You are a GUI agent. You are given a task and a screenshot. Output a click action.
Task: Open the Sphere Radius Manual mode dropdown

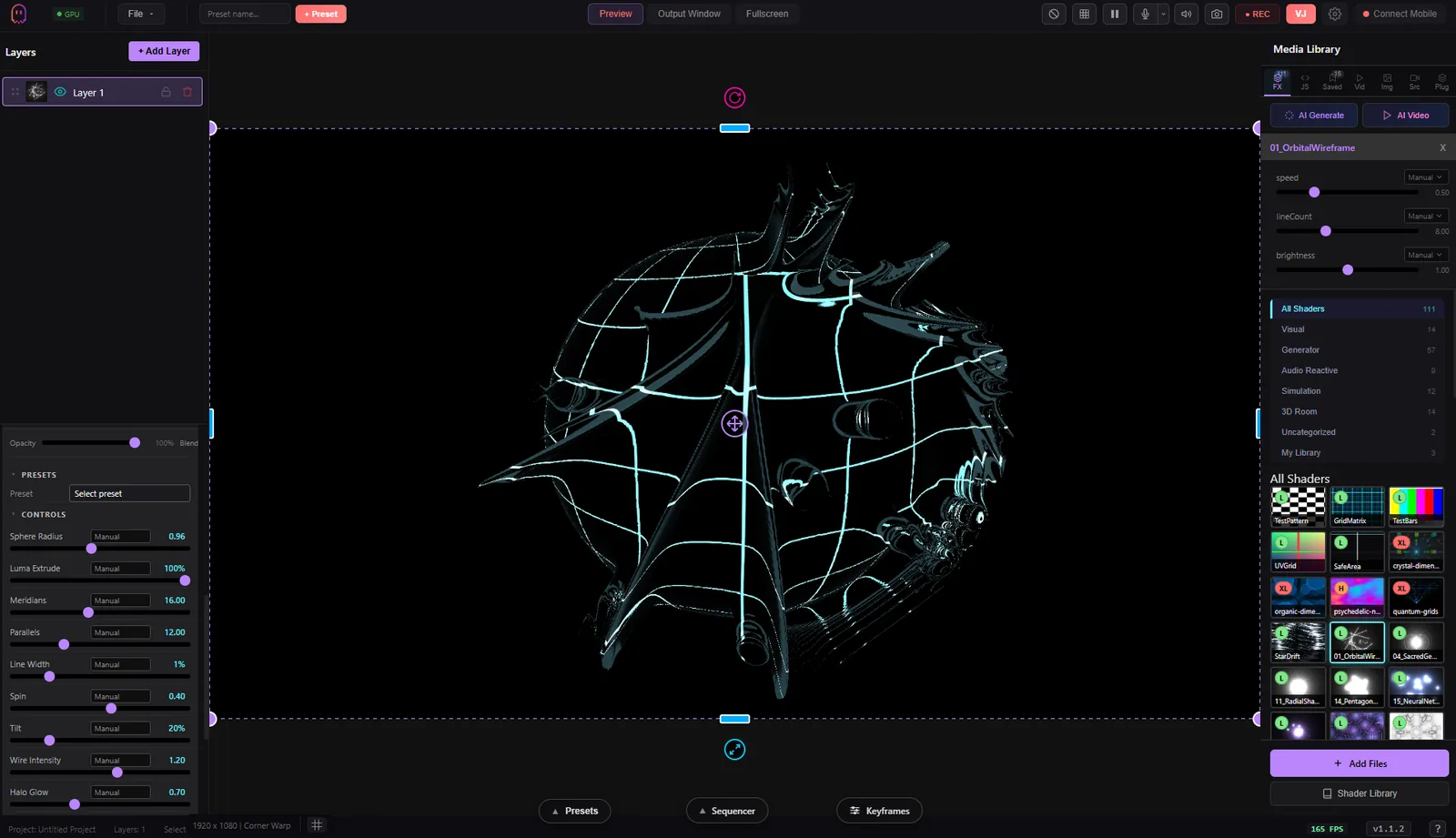(120, 537)
